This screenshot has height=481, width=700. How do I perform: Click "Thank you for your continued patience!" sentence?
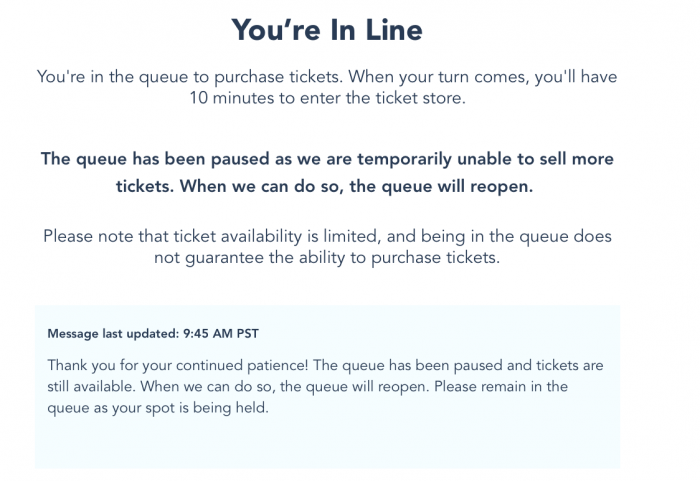click(x=178, y=365)
